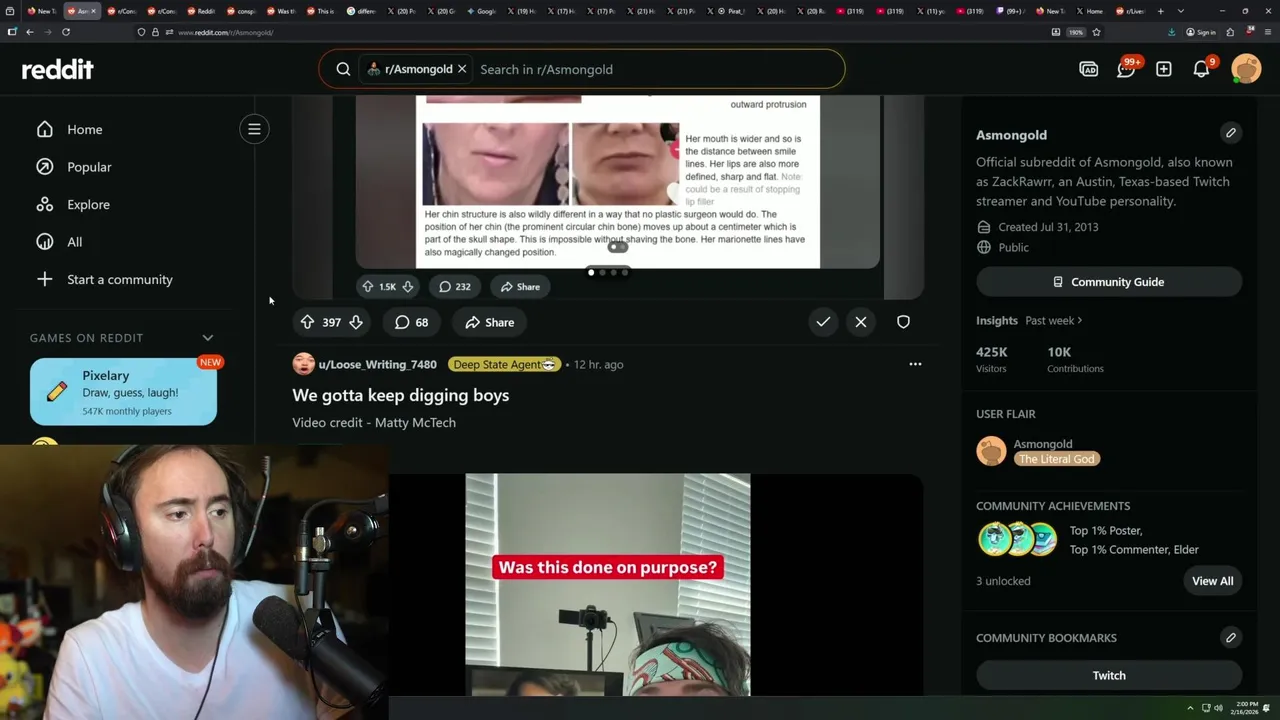Image resolution: width=1280 pixels, height=720 pixels.
Task: Open the browser downloads icon
Action: tap(1171, 32)
